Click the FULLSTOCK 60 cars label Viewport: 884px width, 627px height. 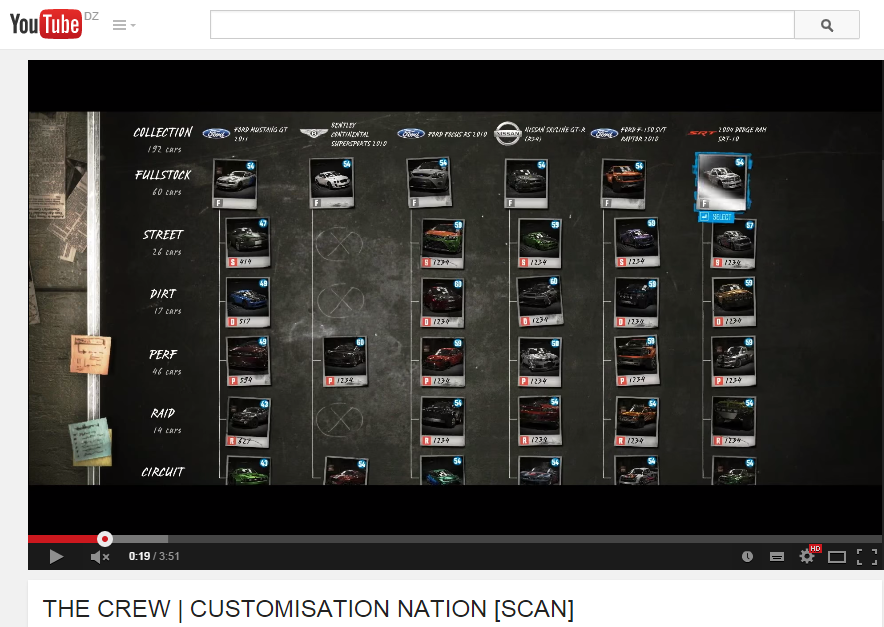click(x=163, y=182)
